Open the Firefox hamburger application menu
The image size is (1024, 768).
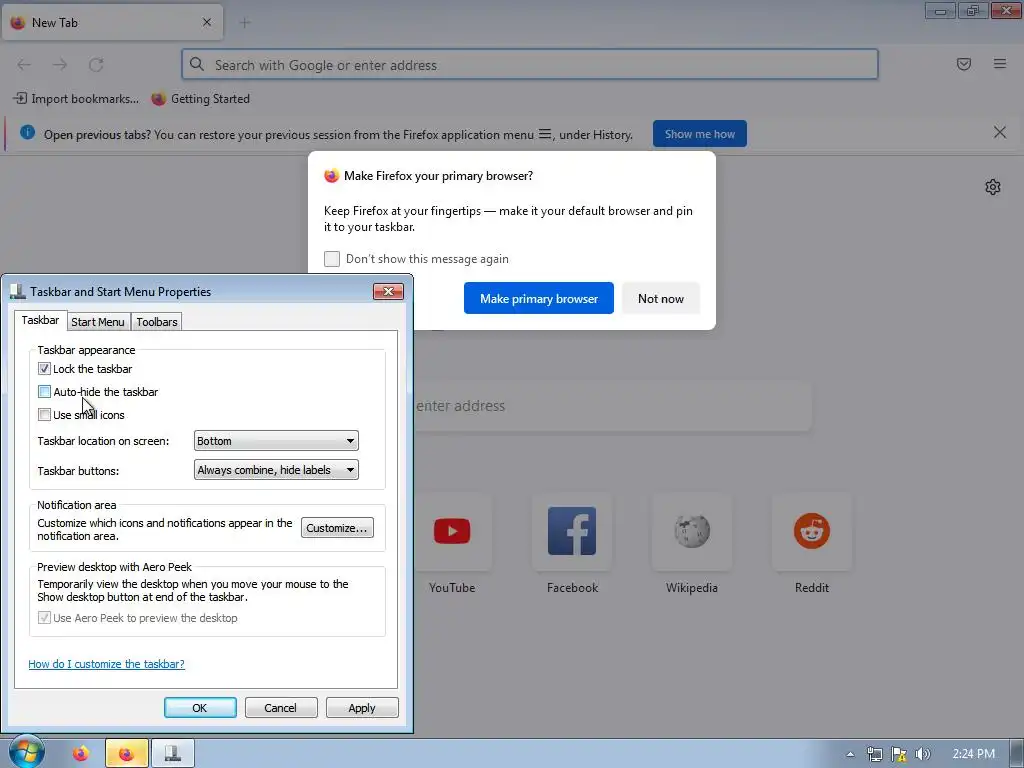(x=1000, y=64)
